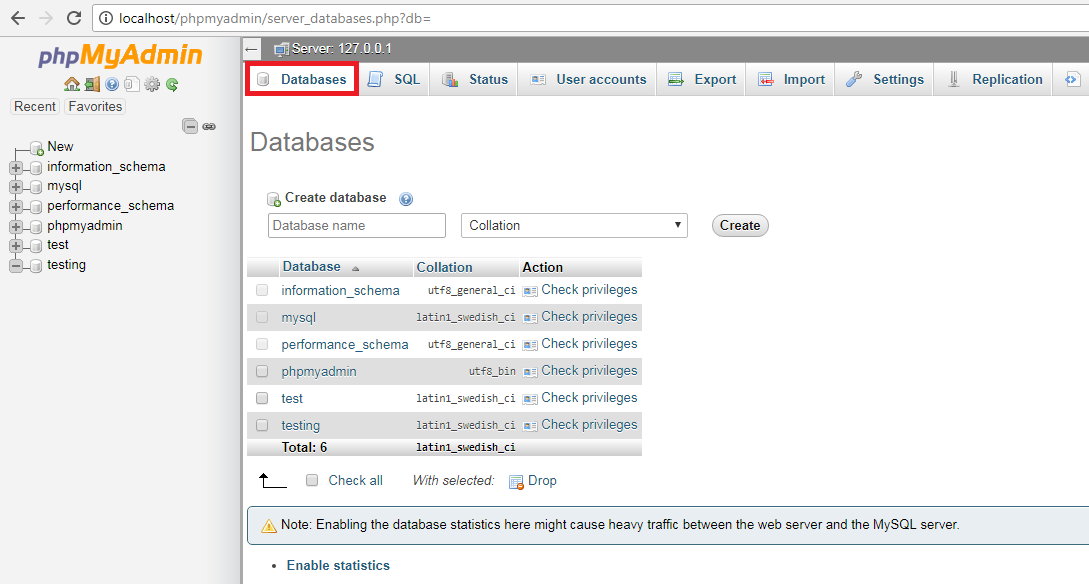The height and width of the screenshot is (584, 1089).
Task: Reload navigation panel with green refresh icon
Action: coord(172,84)
